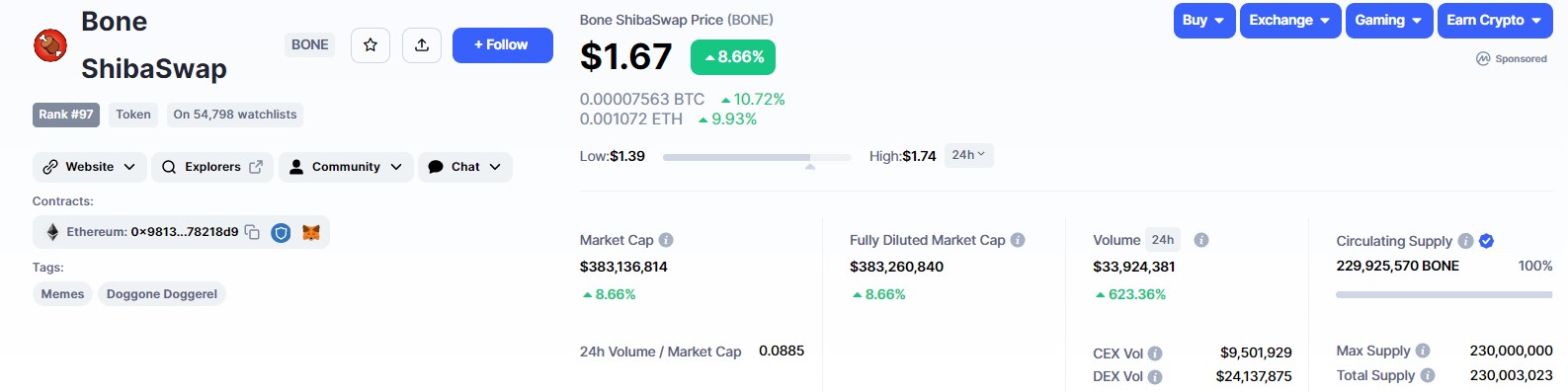Click the Low-High price range bar

757,157
